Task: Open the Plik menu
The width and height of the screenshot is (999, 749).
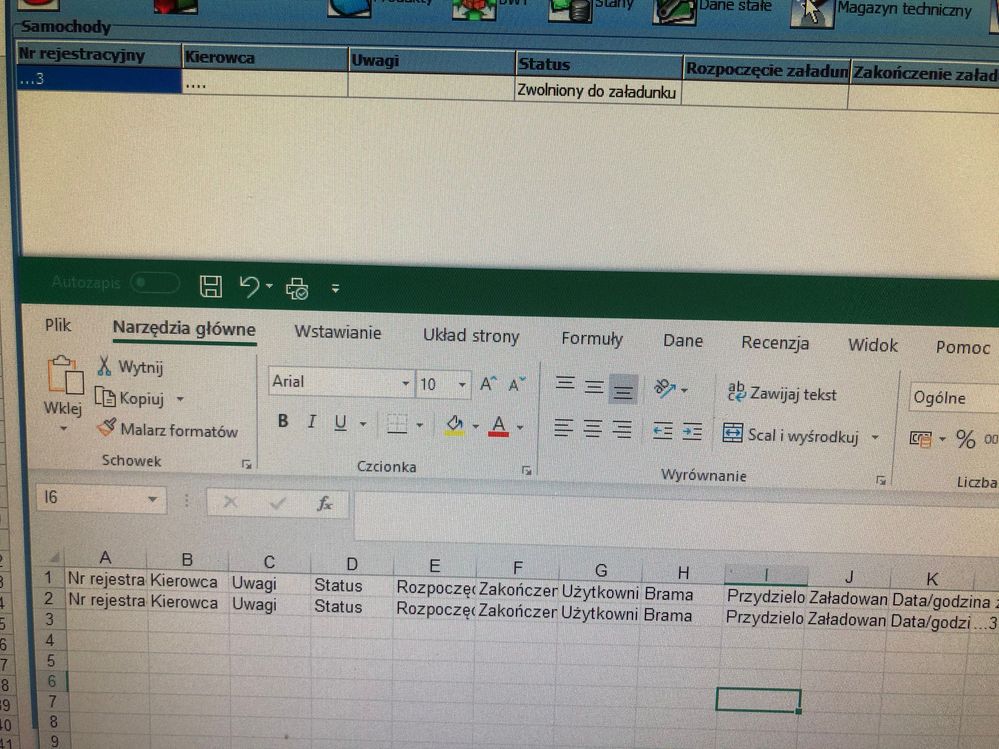Action: (58, 325)
